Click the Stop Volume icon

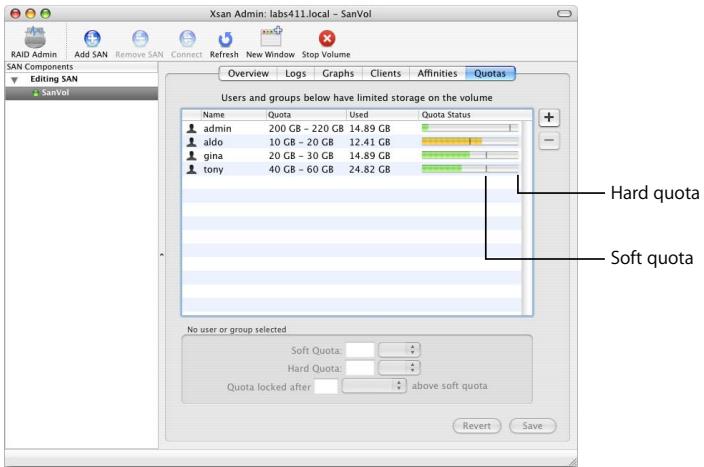(x=327, y=39)
